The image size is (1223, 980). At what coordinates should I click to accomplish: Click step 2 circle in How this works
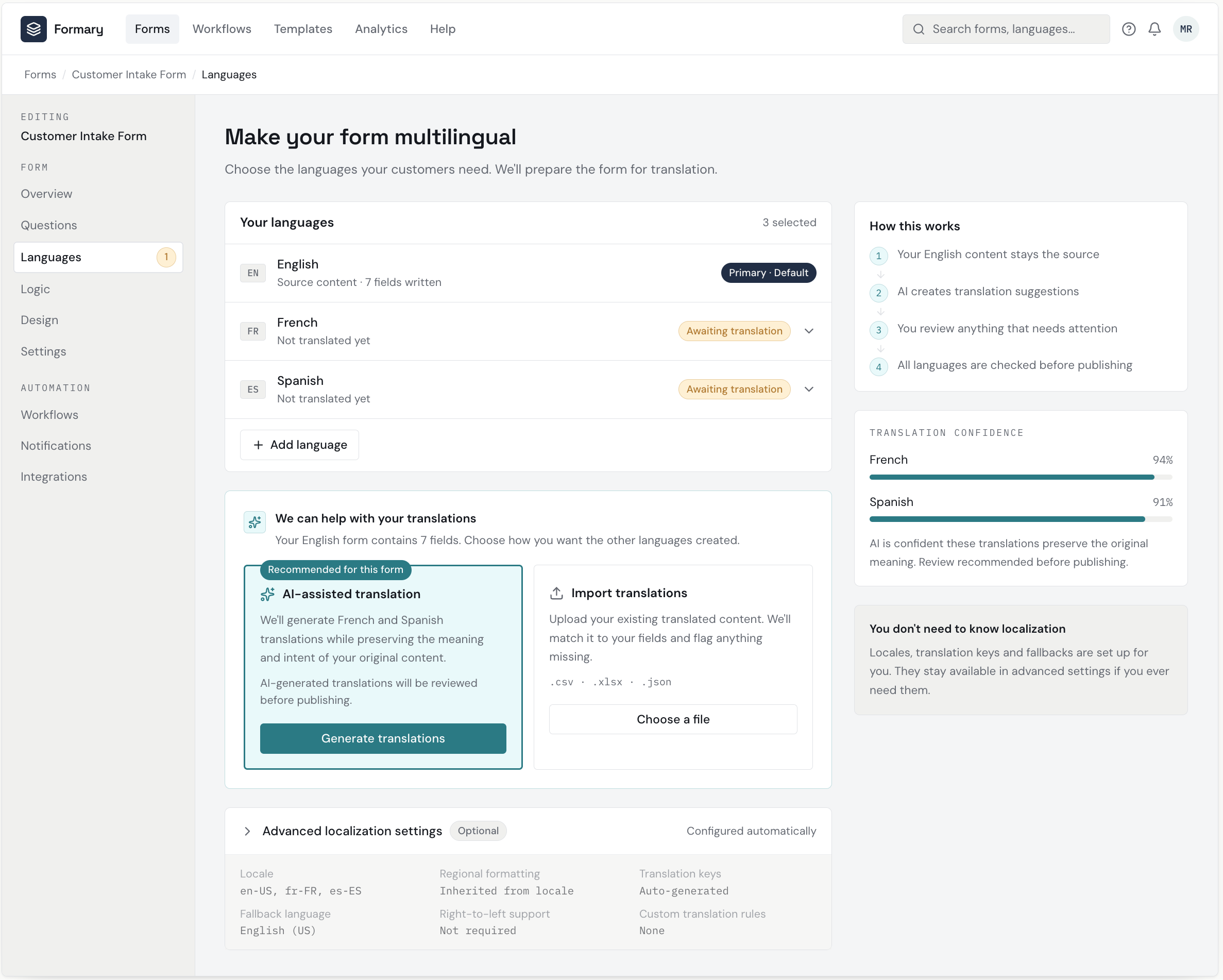878,293
